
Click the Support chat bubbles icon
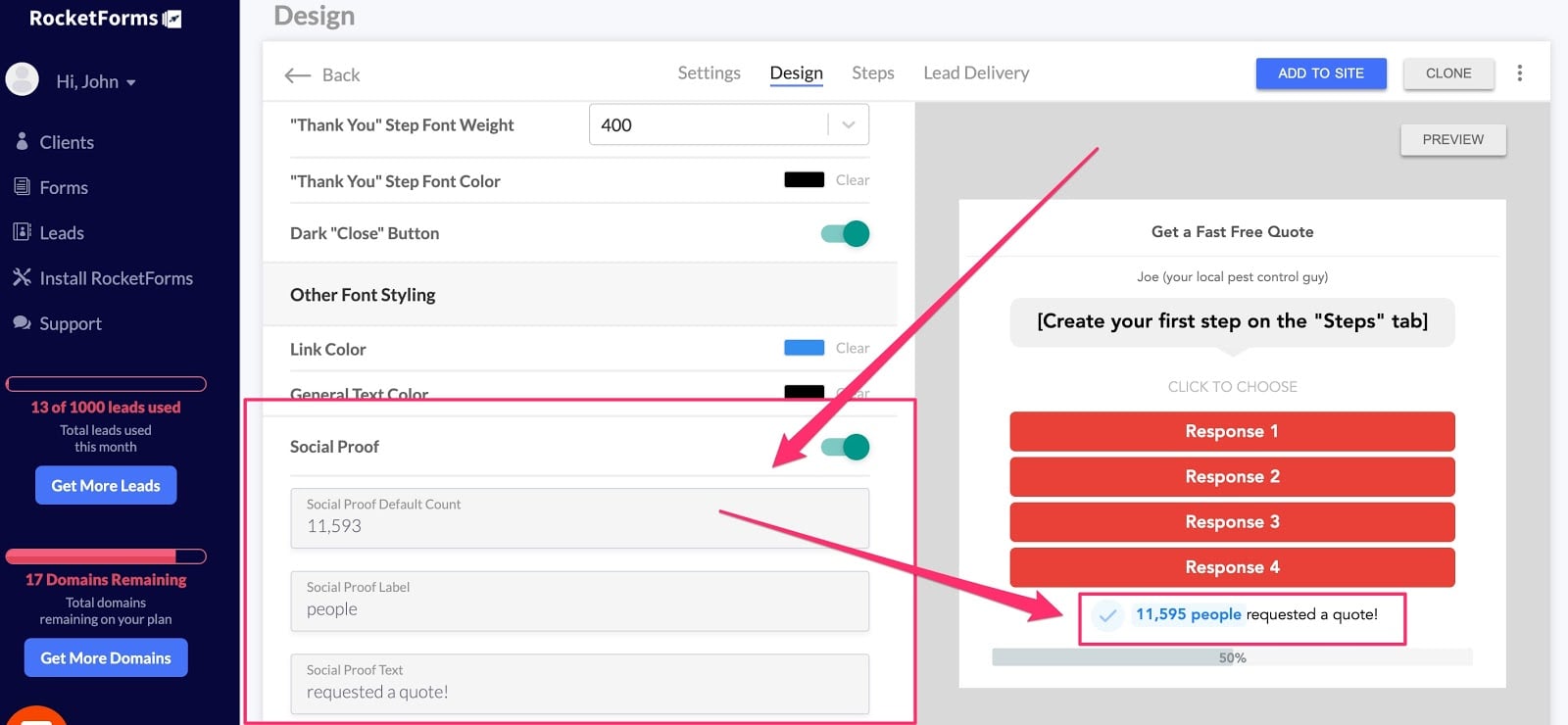tap(22, 322)
